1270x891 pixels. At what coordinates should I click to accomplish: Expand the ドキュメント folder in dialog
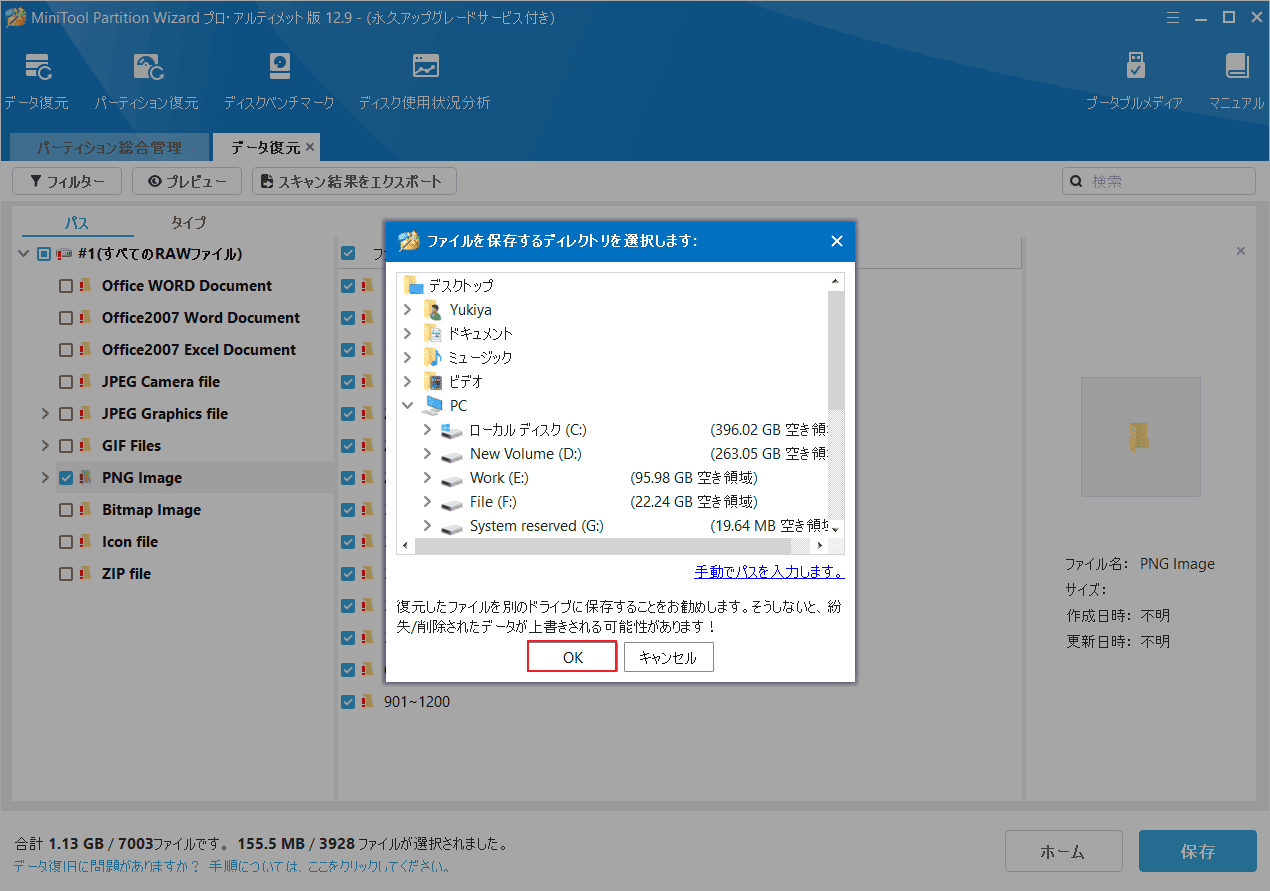(x=408, y=333)
